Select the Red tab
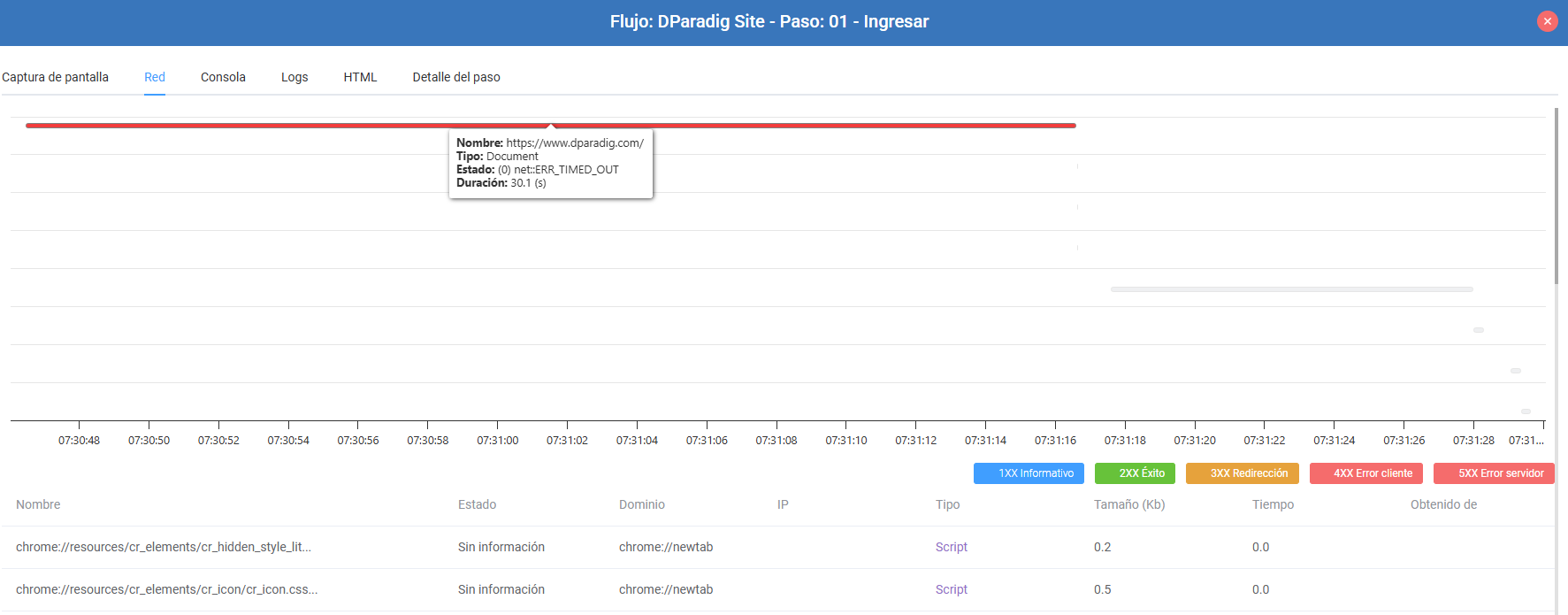 coord(155,77)
